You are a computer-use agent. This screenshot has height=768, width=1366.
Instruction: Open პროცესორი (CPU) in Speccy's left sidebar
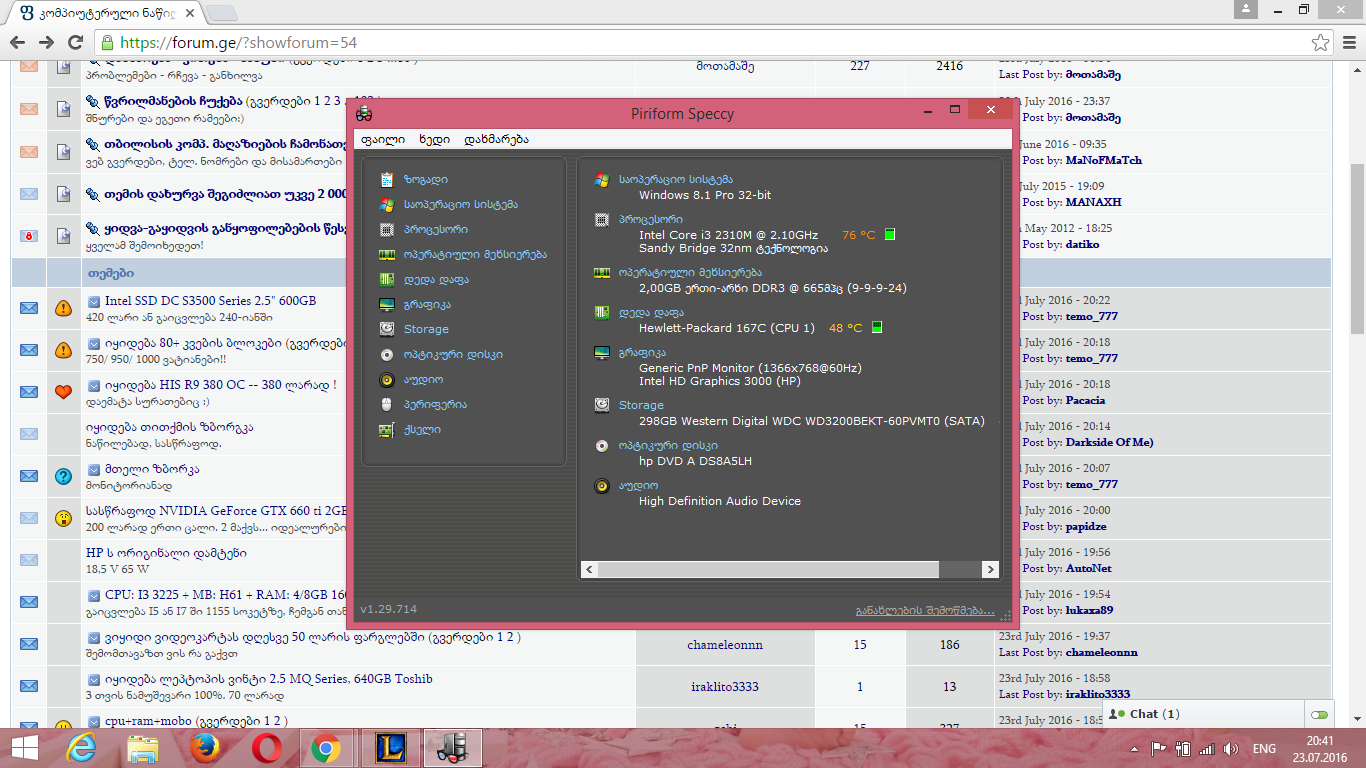coord(431,229)
